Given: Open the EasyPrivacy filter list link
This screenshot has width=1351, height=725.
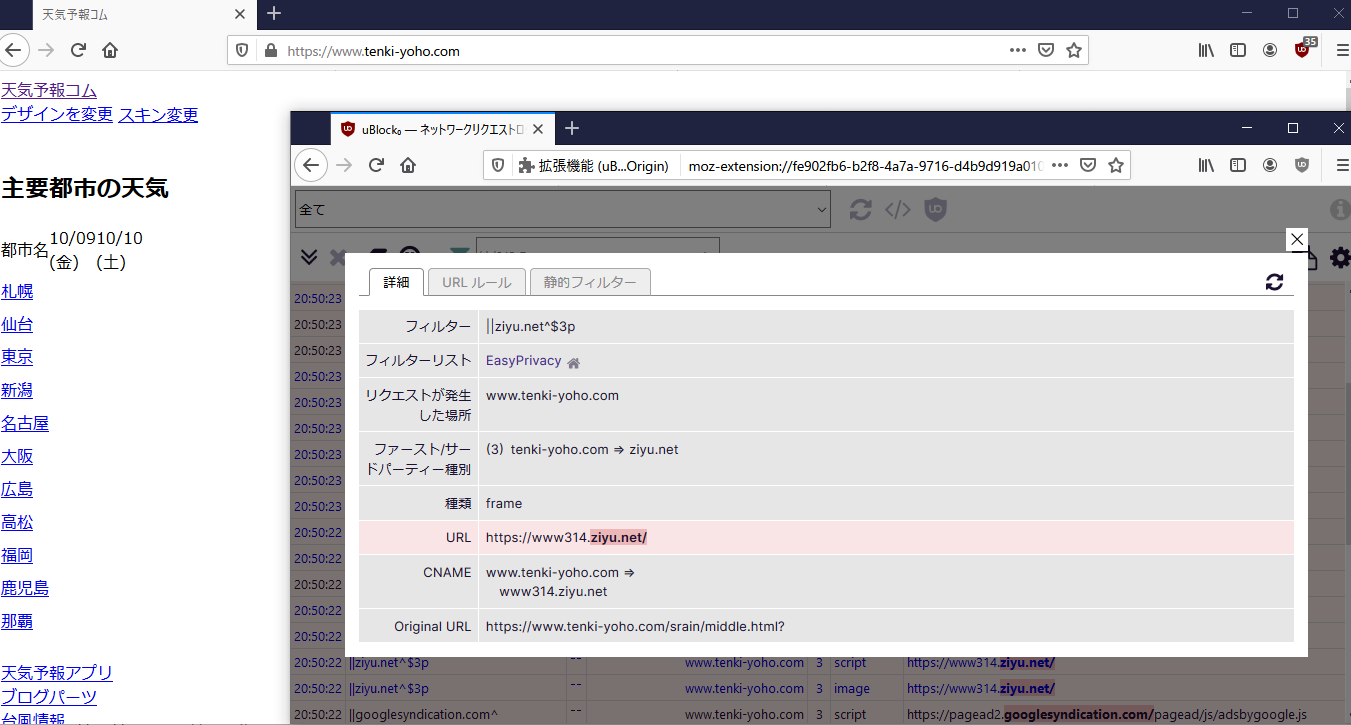Looking at the screenshot, I should [524, 361].
